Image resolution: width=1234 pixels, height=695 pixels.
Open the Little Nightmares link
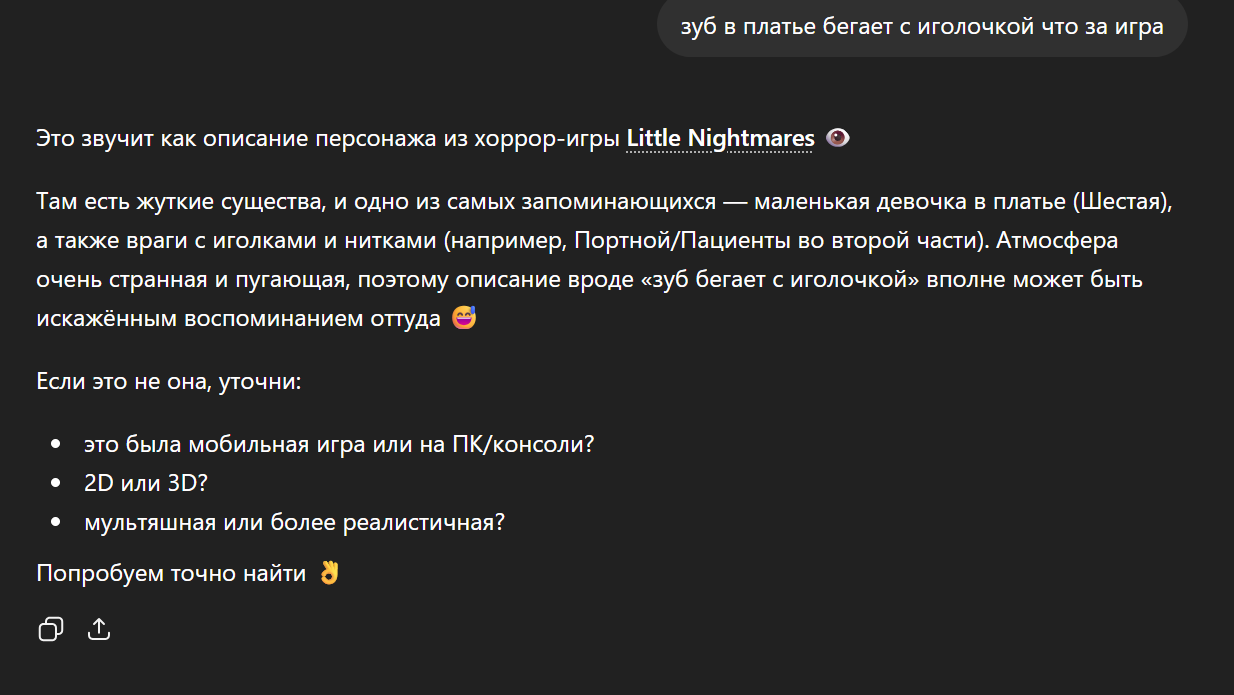click(x=720, y=138)
